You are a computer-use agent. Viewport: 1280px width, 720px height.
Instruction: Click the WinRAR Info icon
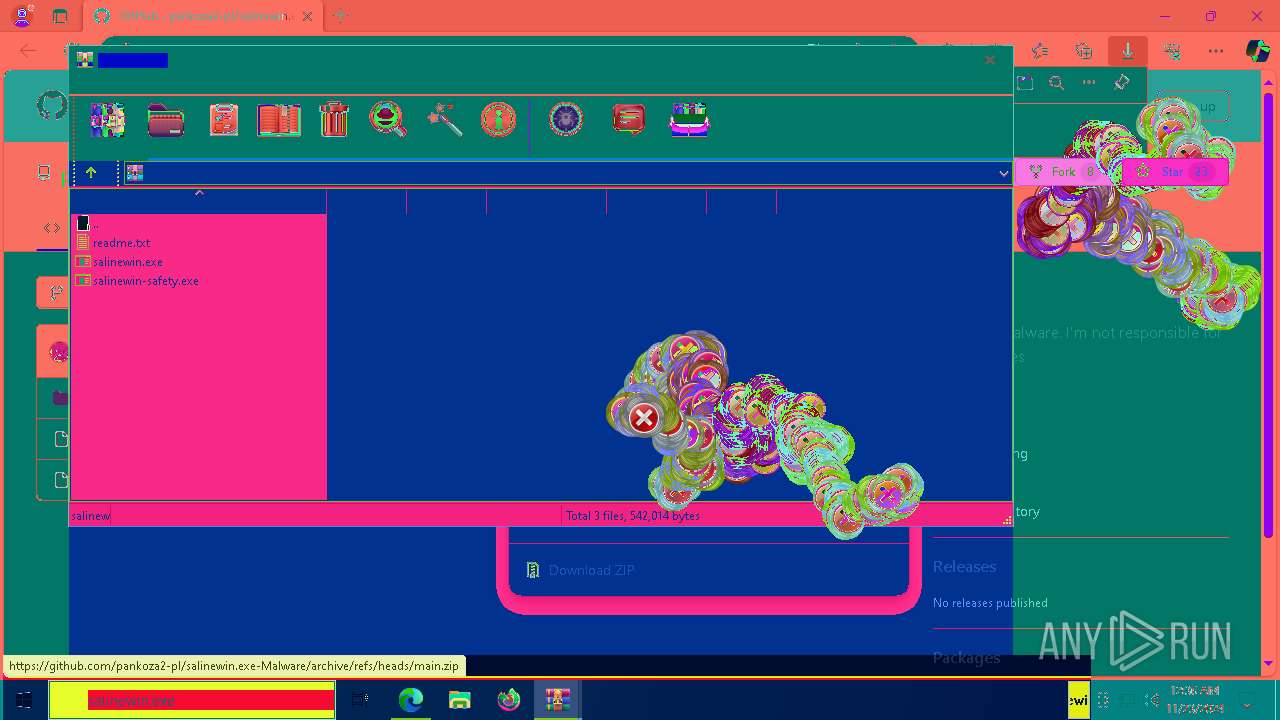498,120
